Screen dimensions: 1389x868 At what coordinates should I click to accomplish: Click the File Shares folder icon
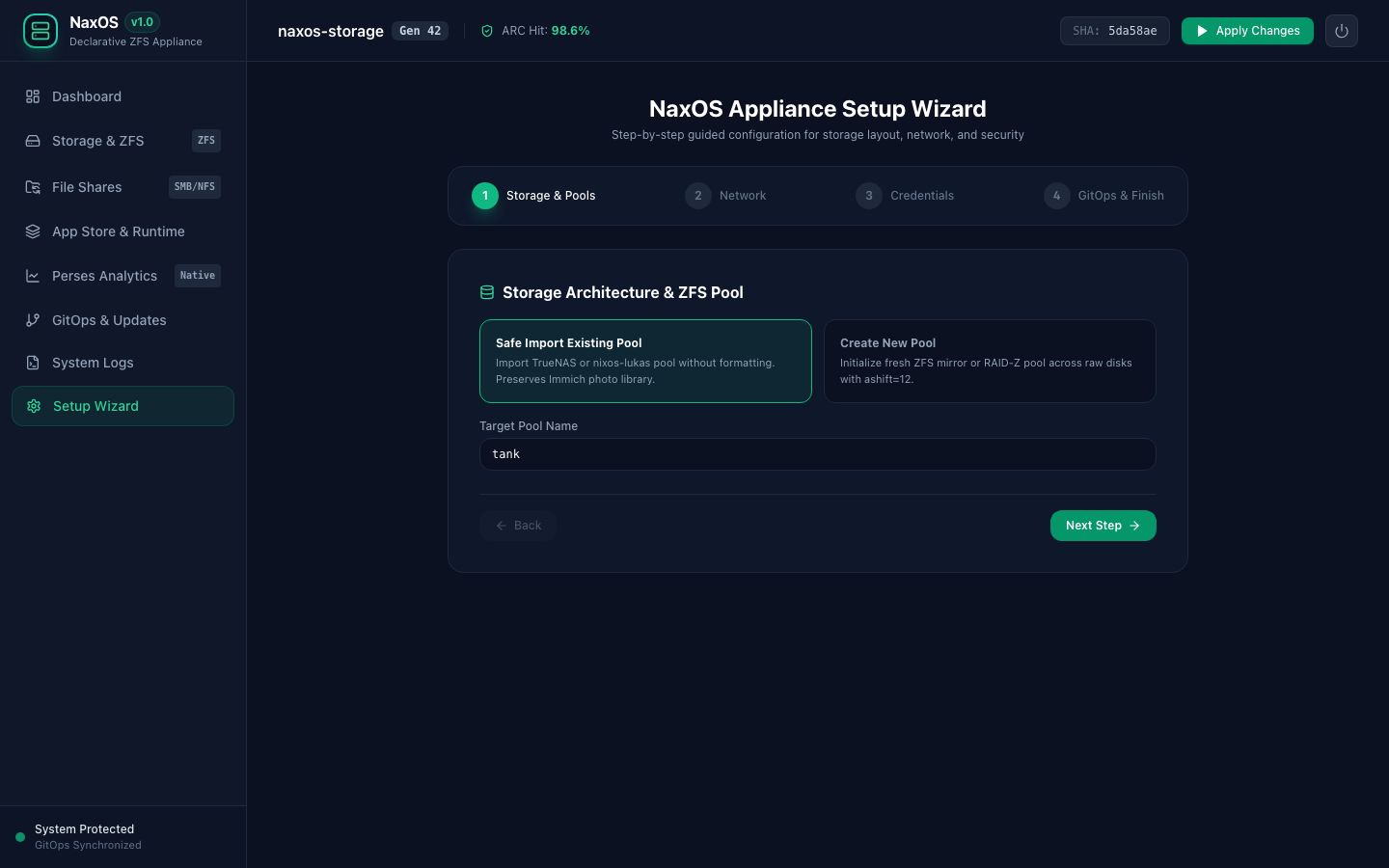click(33, 187)
